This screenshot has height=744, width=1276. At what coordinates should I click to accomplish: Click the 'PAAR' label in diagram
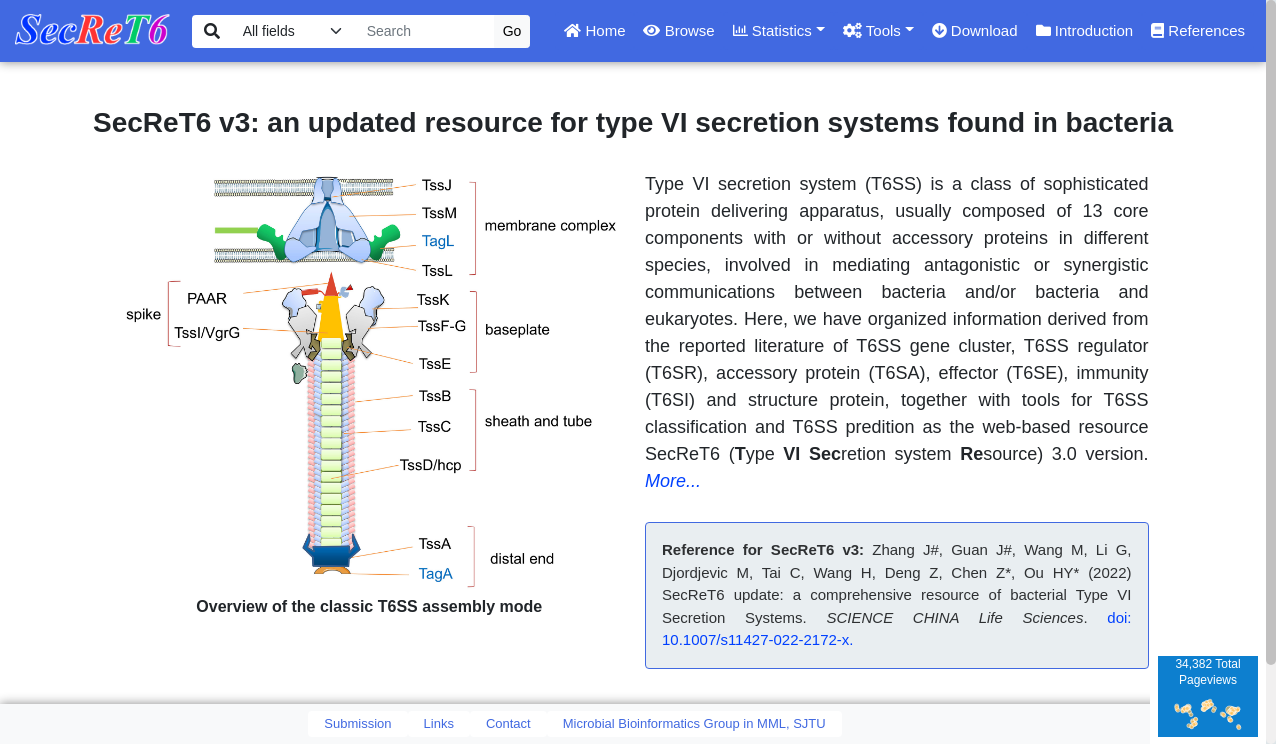point(207,299)
